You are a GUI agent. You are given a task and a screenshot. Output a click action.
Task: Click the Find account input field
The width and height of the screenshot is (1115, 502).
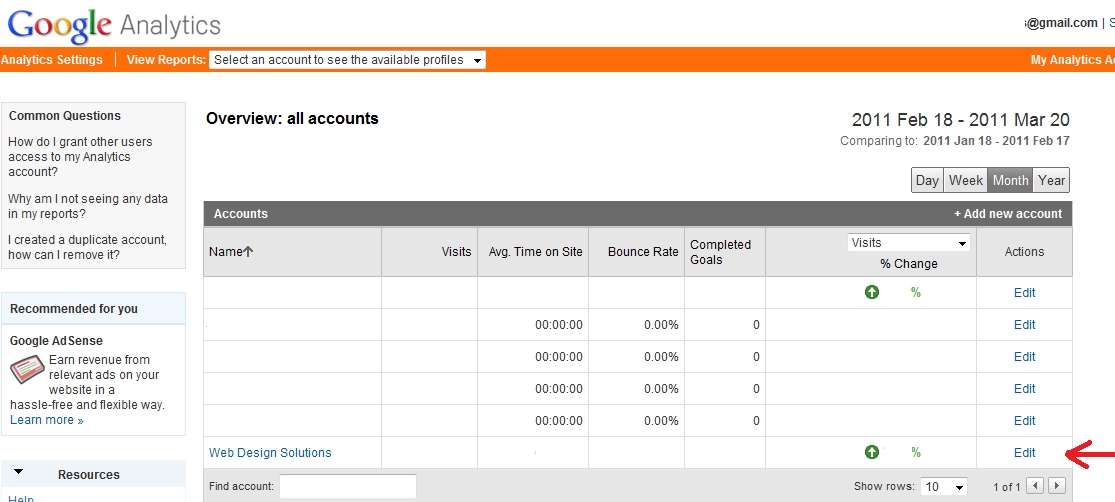click(347, 486)
